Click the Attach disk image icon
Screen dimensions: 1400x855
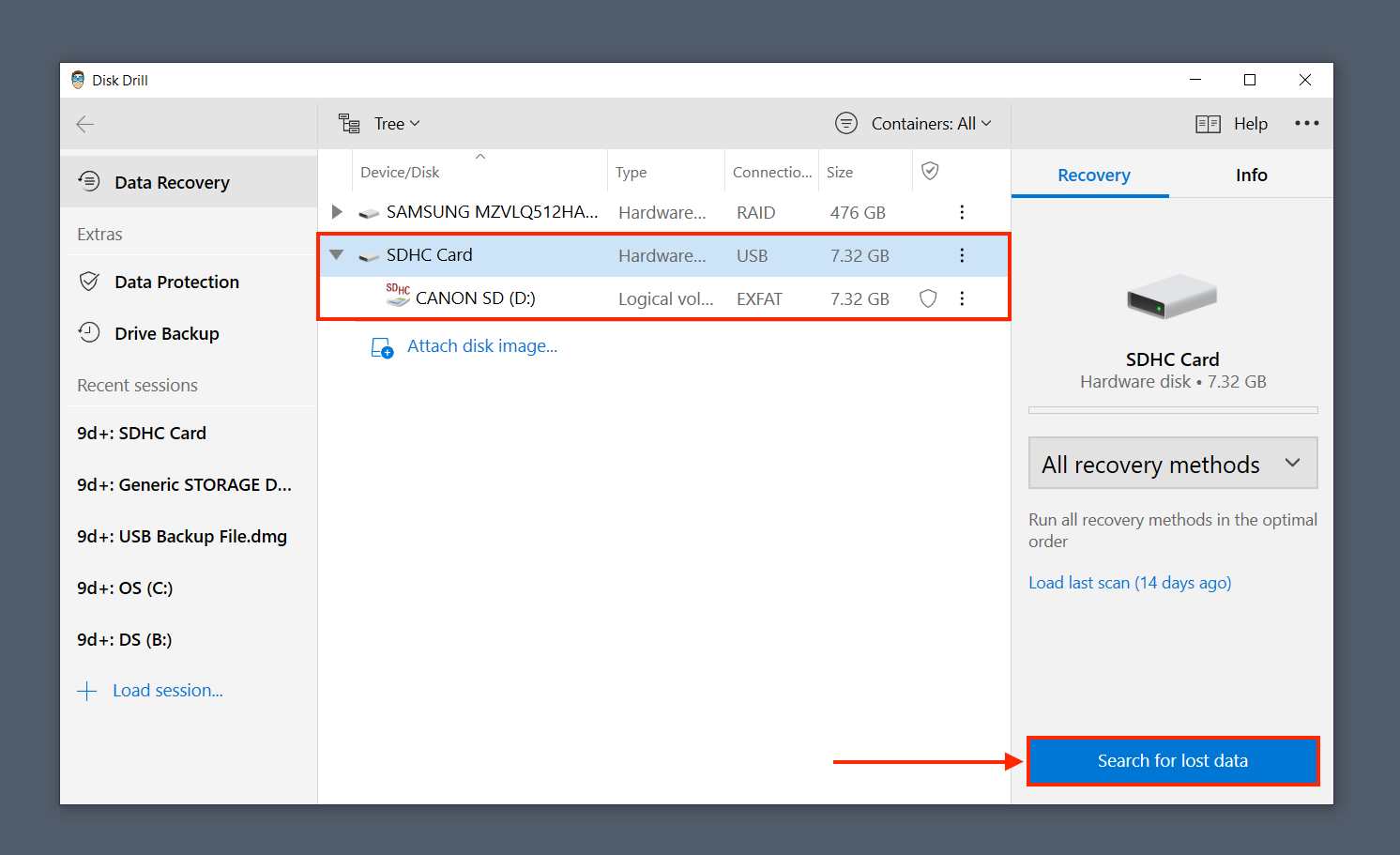[x=382, y=348]
